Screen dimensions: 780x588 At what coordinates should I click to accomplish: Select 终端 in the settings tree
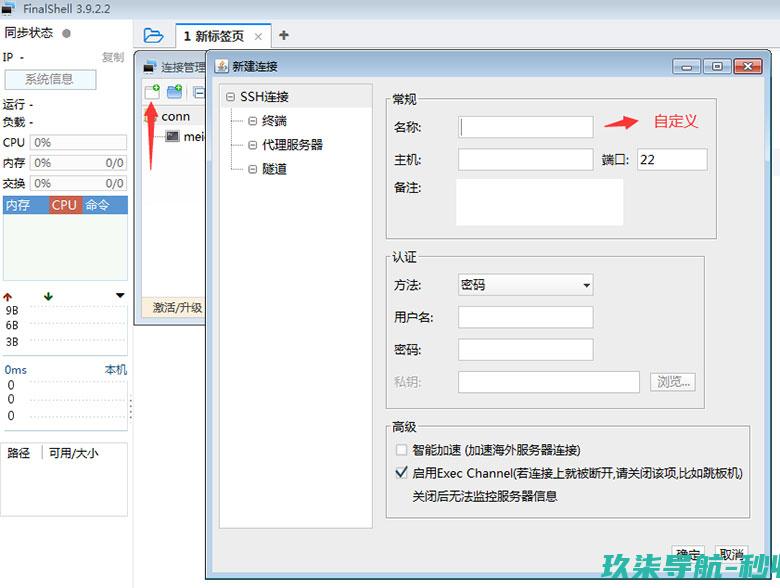(274, 121)
